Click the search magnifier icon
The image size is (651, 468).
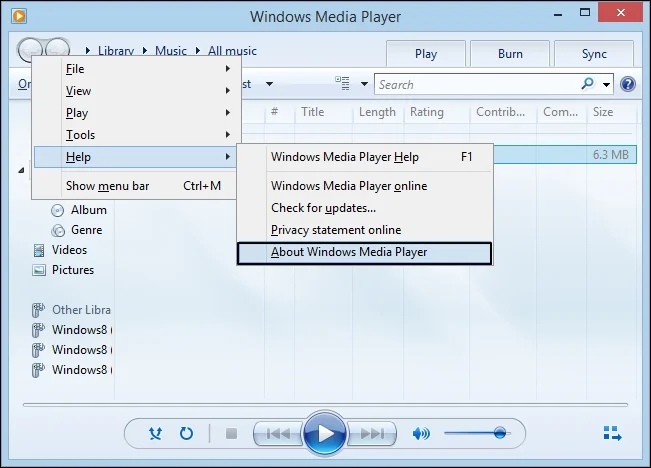(x=587, y=84)
